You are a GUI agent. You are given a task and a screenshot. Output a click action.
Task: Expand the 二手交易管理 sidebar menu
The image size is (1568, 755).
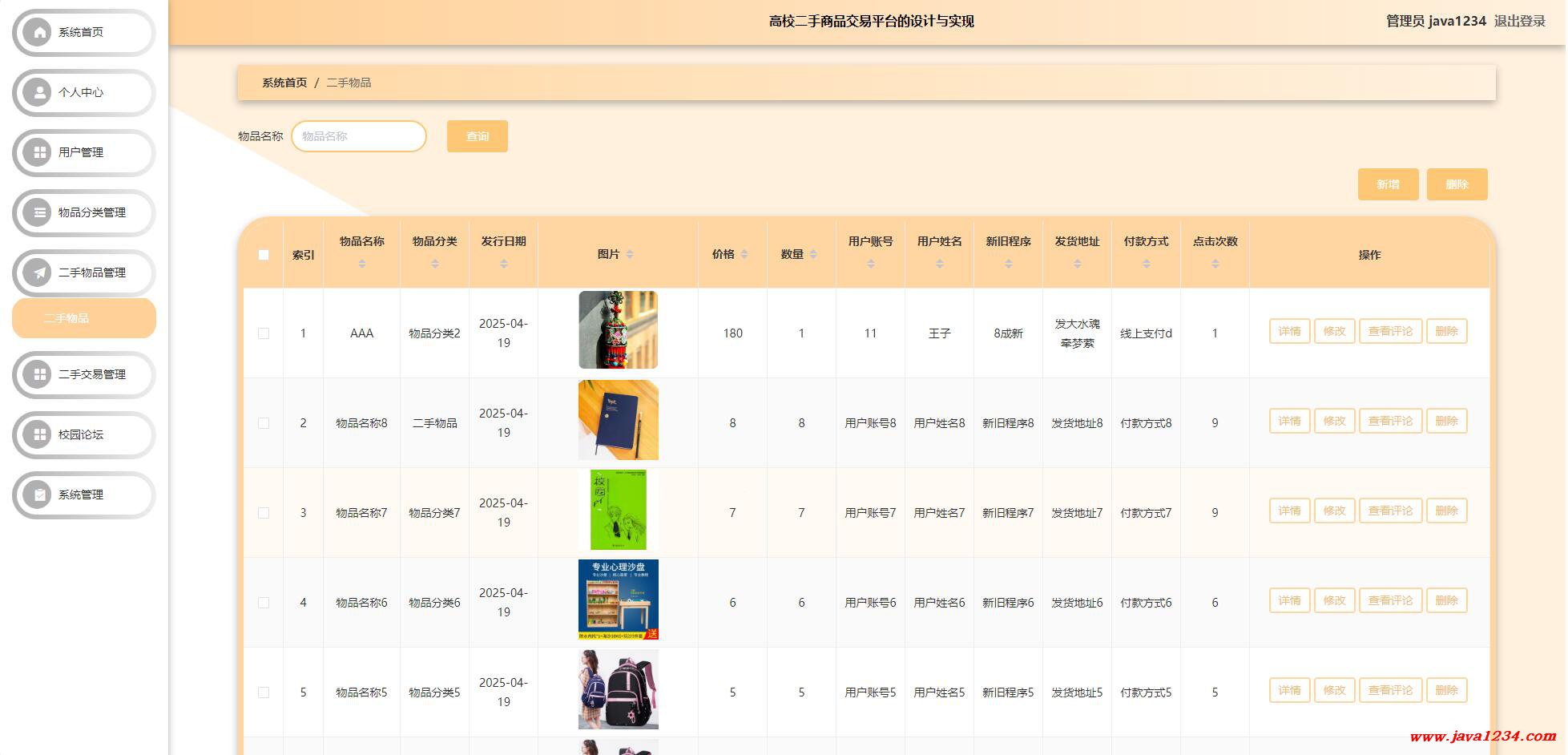pos(84,374)
